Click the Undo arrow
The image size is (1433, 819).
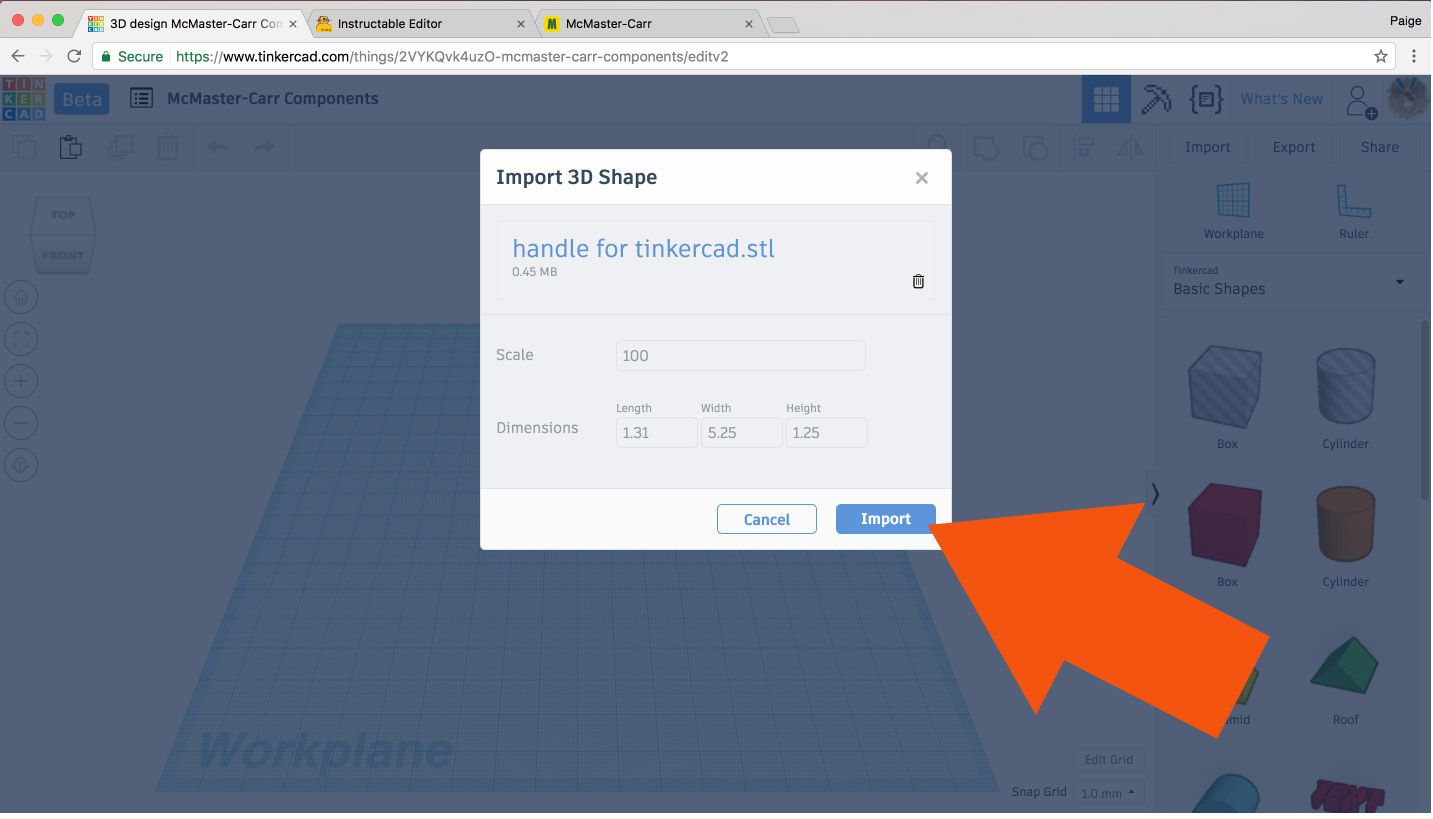[x=217, y=147]
